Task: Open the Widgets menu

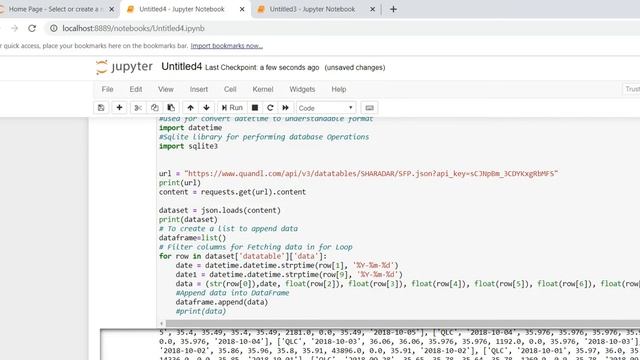Action: (302, 89)
